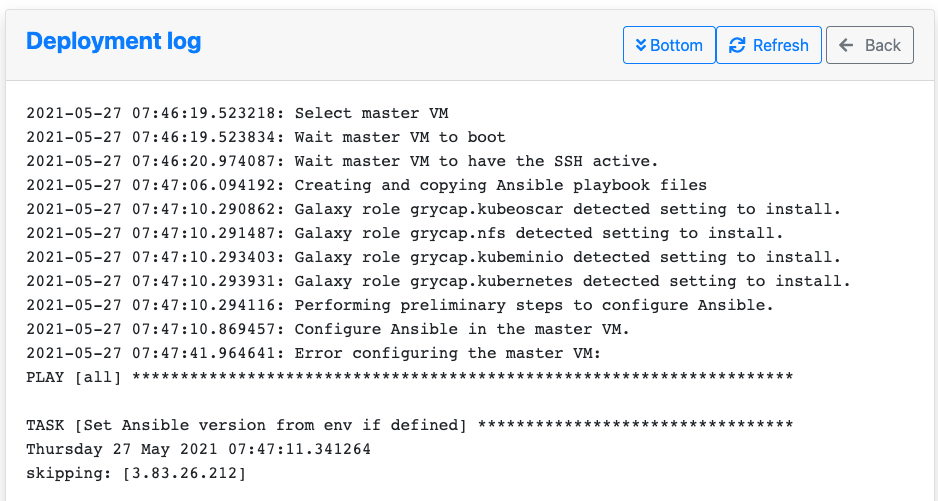Screen dimensions: 938x501
Task: Reload the log with Refresh button
Action: [769, 45]
